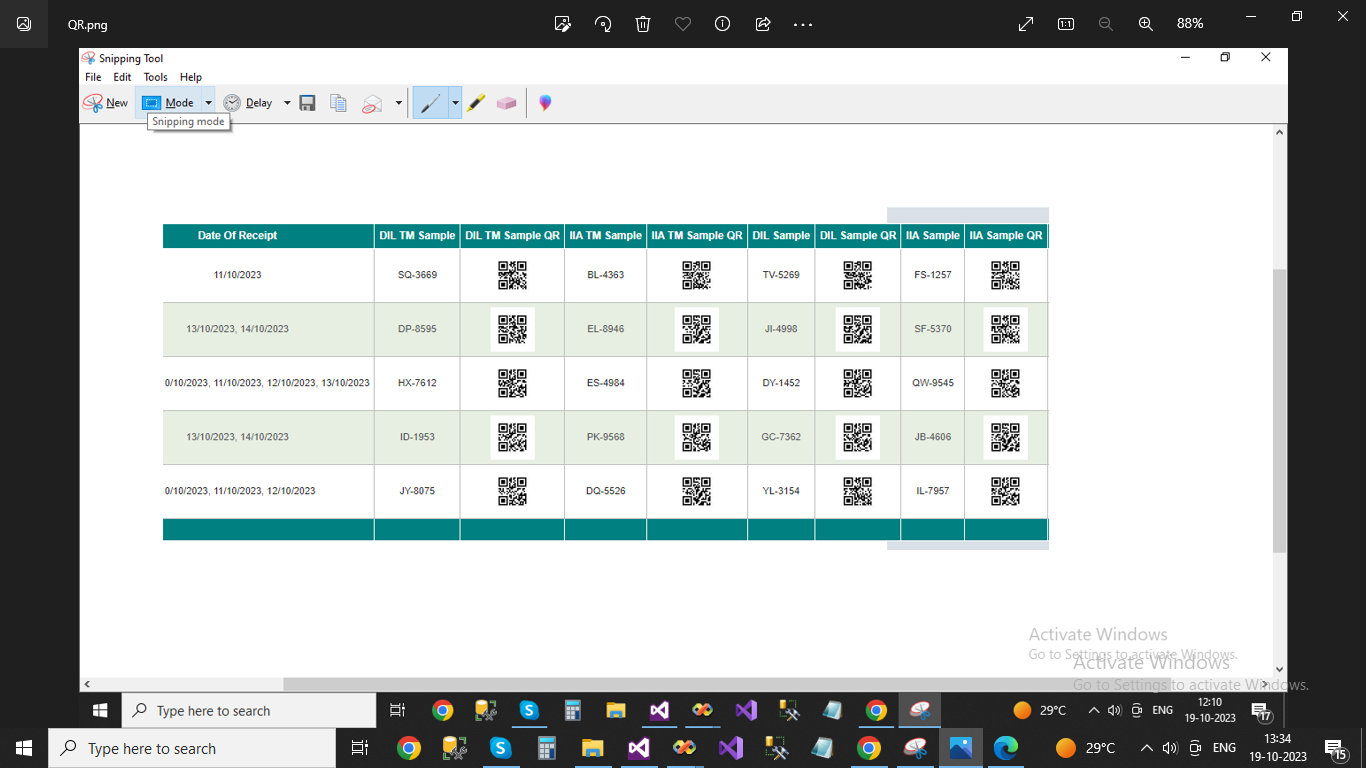Click search box in taskbar showing 13:34

(x=192, y=748)
